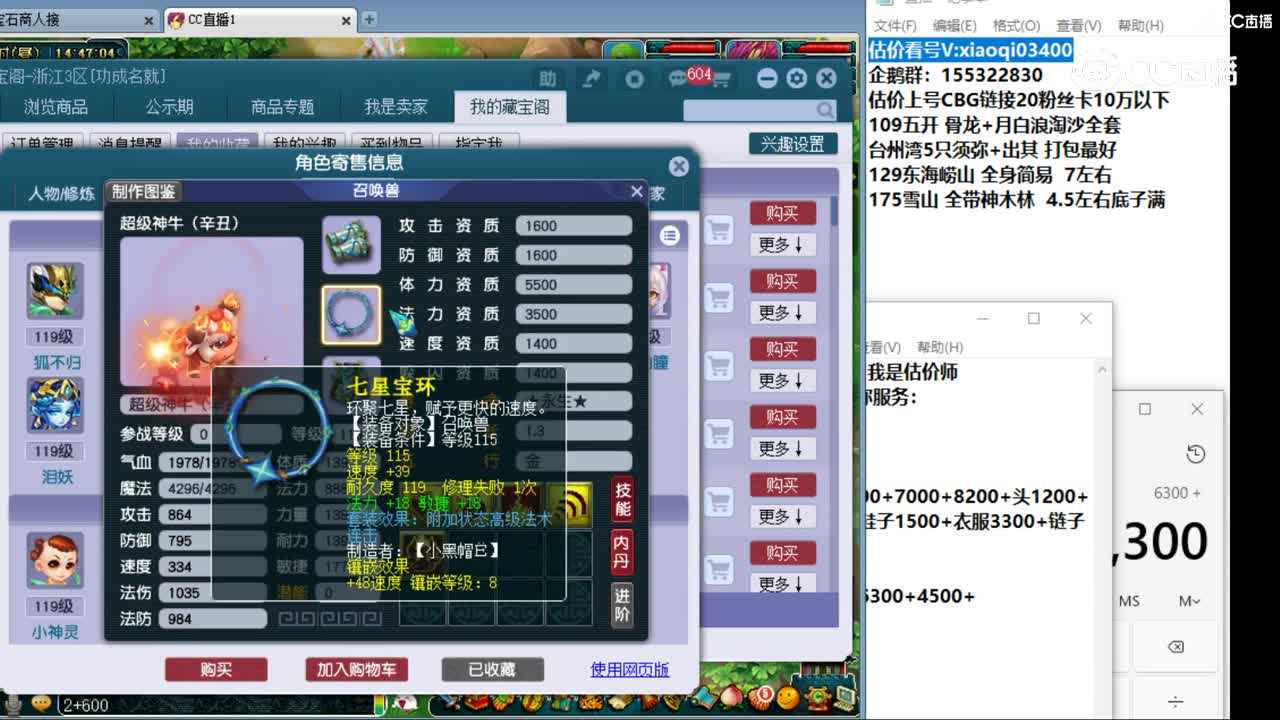Select the 七星宝环 ring equipment slot icon
1280x720 pixels.
click(x=350, y=312)
